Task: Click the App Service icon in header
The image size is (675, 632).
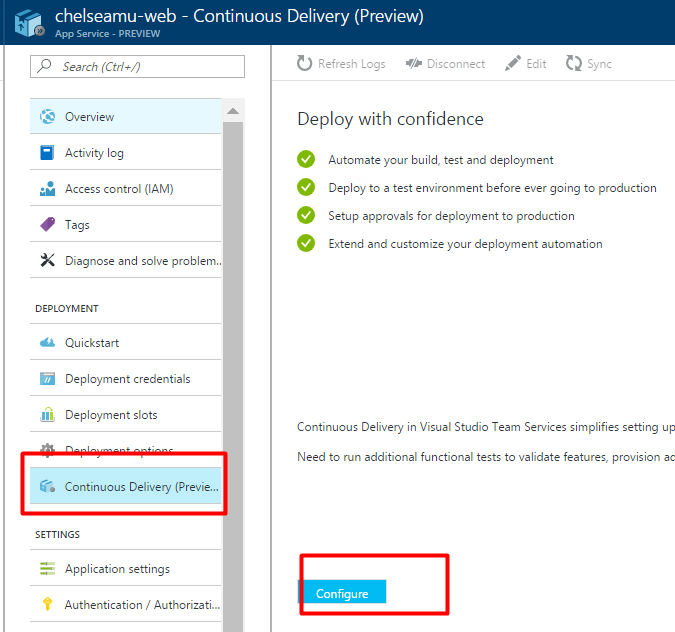Action: click(29, 23)
